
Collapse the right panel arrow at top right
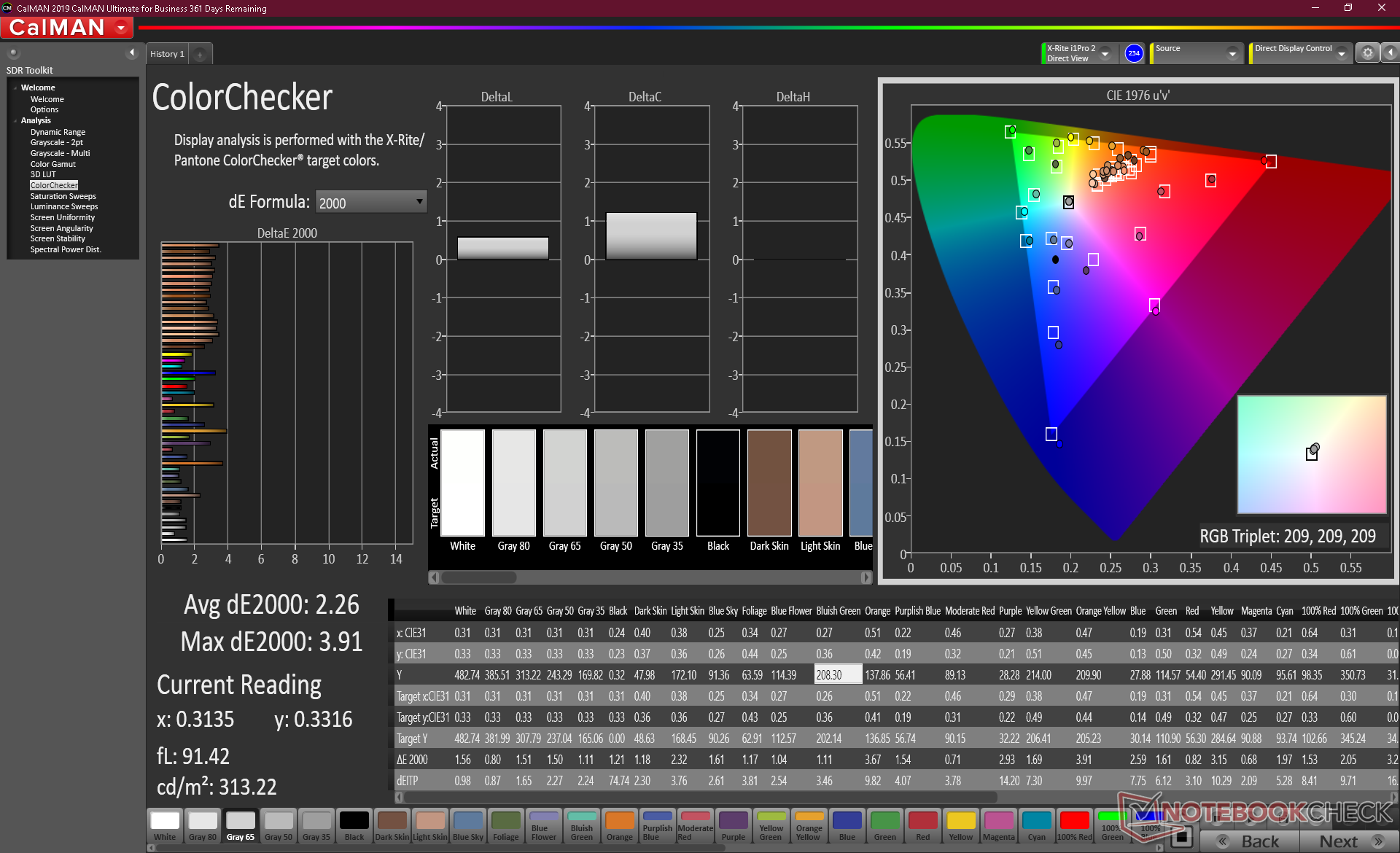tap(1390, 52)
